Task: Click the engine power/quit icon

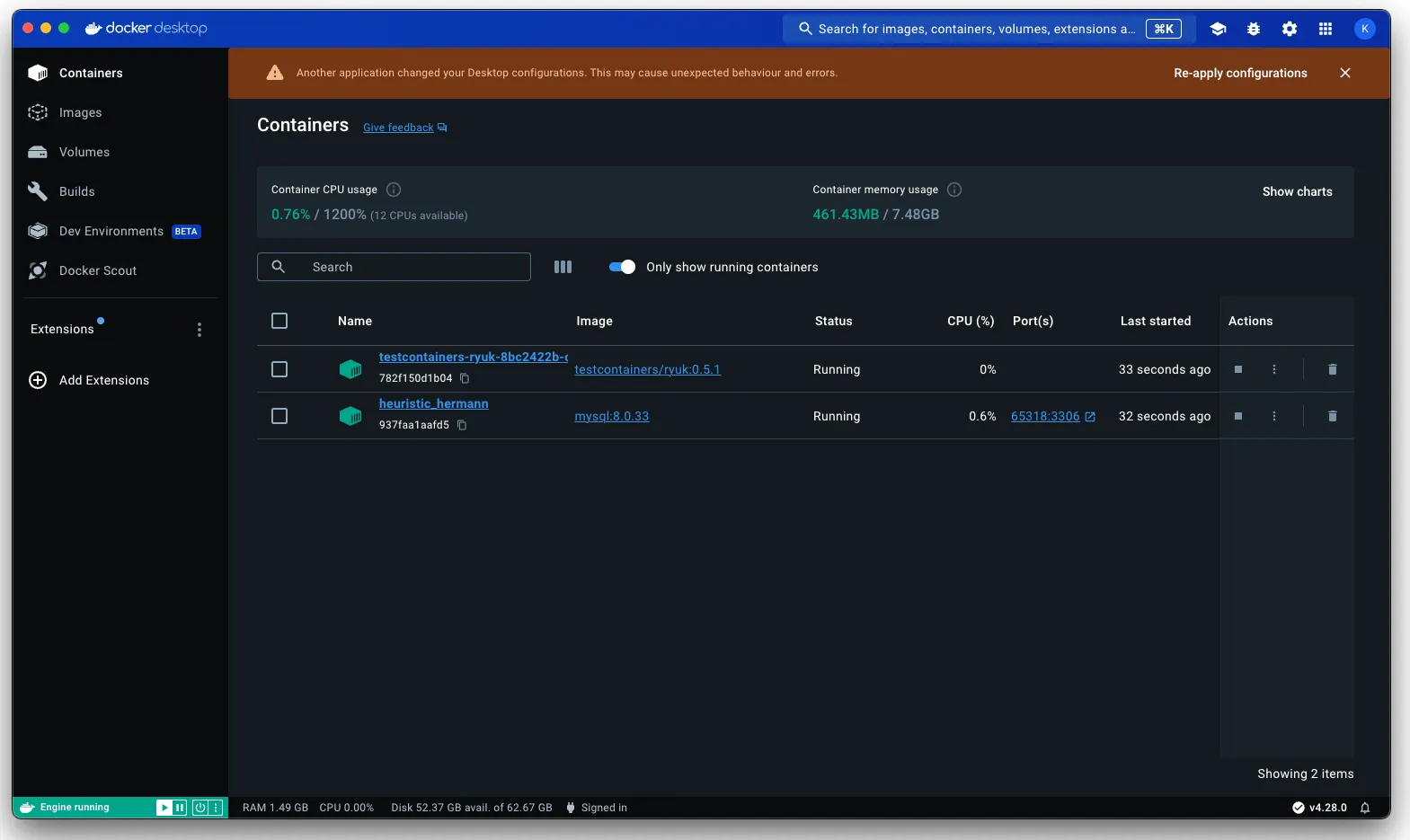Action: pyautogui.click(x=200, y=808)
